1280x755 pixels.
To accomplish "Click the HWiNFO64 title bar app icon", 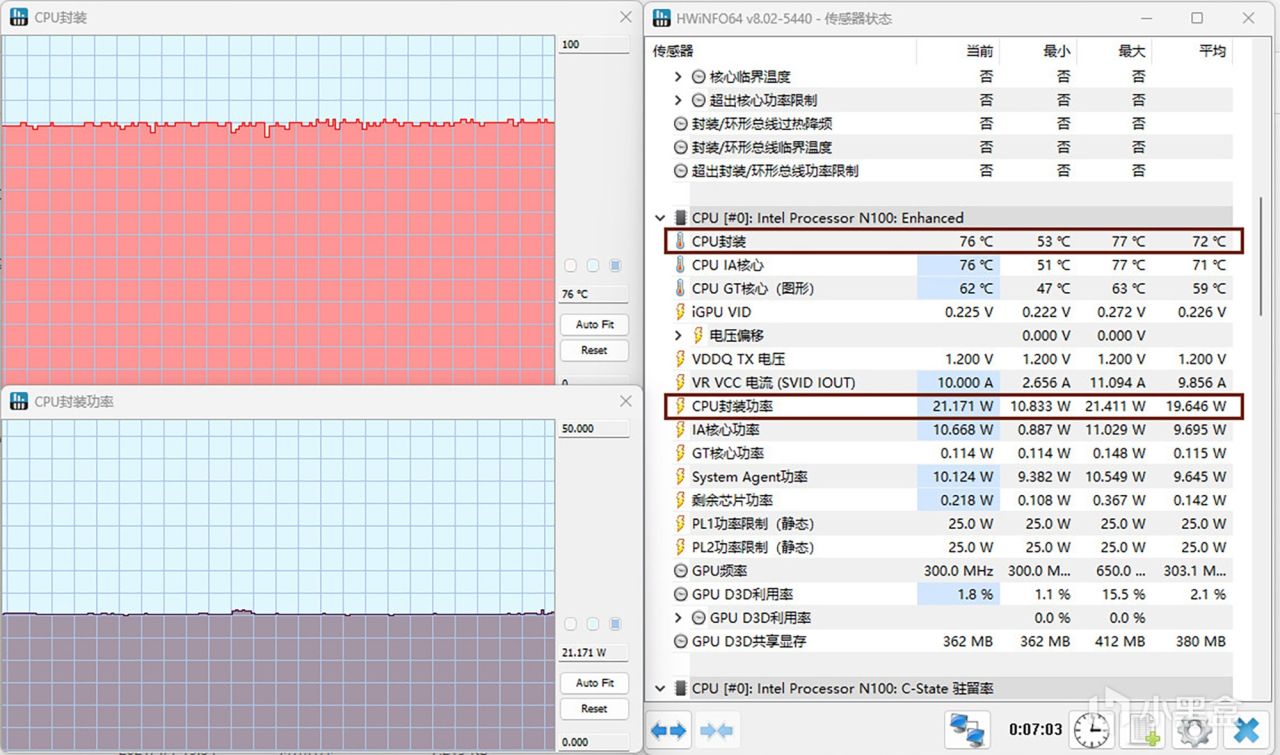I will click(661, 18).
